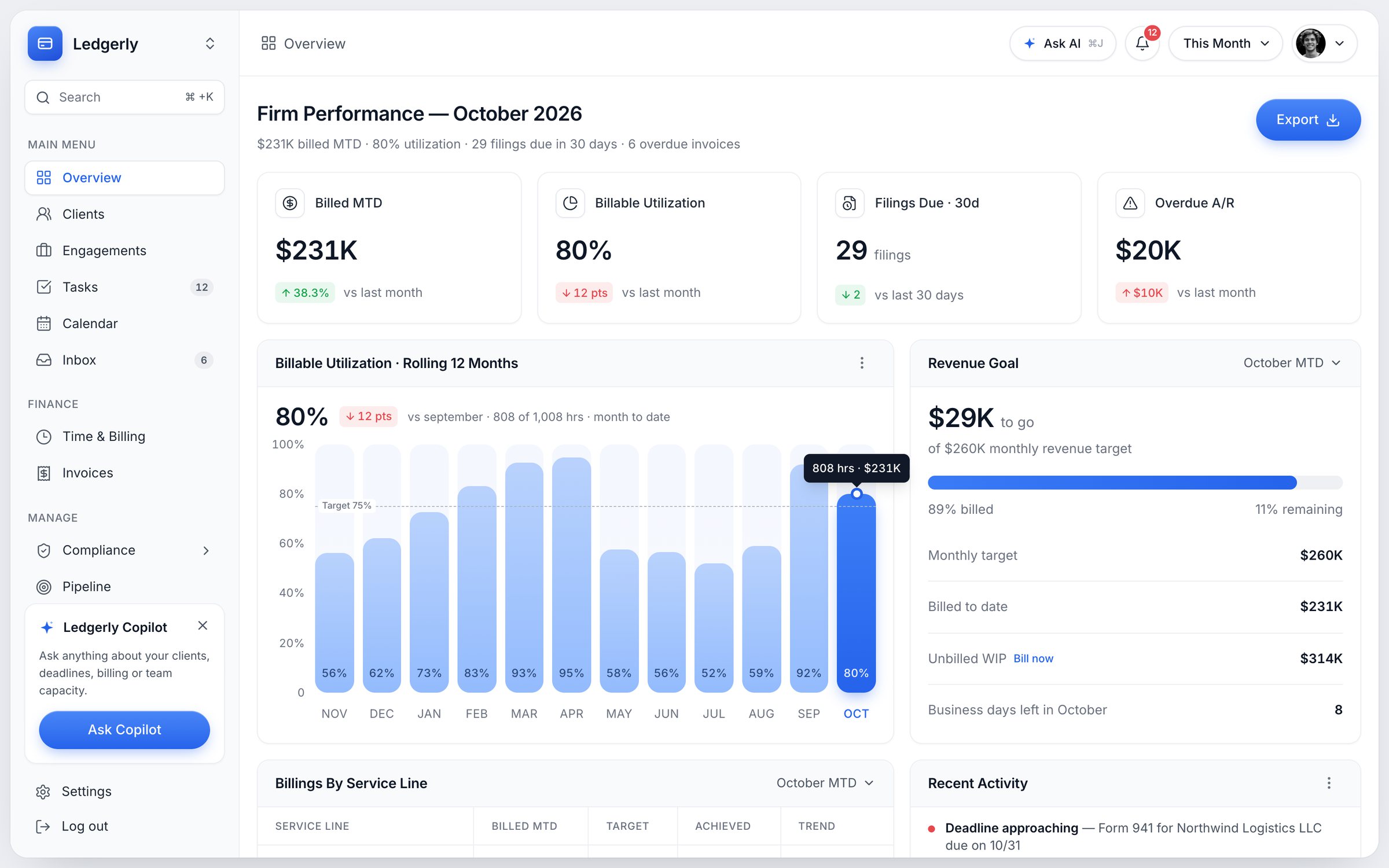Click the OCT 80% bar

click(x=856, y=593)
